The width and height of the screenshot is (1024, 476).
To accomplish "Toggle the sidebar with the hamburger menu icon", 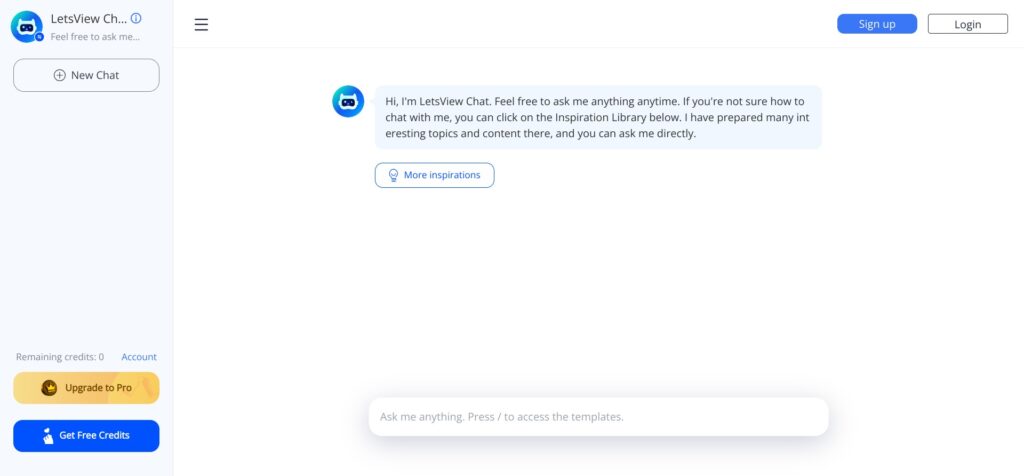I will (x=201, y=25).
